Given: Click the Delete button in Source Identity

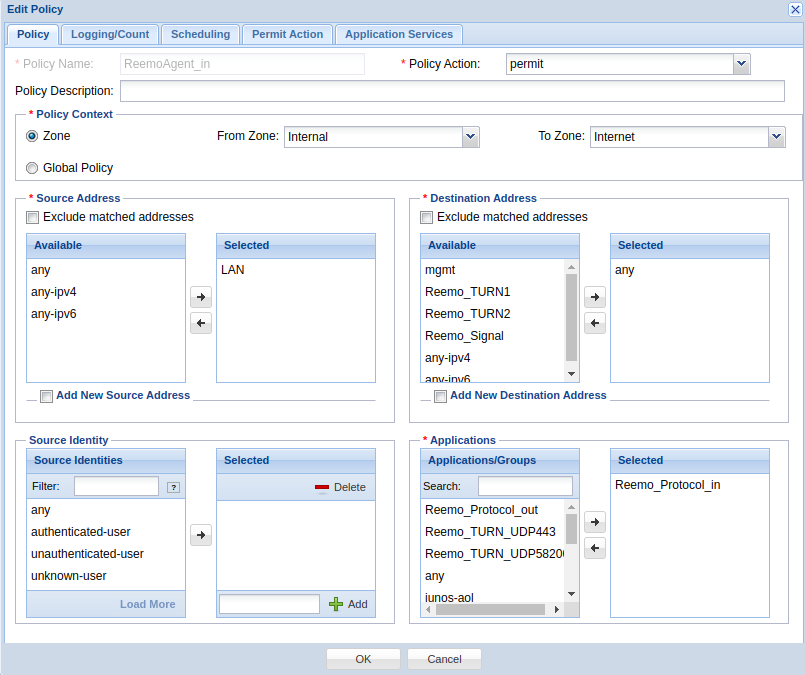Looking at the screenshot, I should tap(340, 487).
